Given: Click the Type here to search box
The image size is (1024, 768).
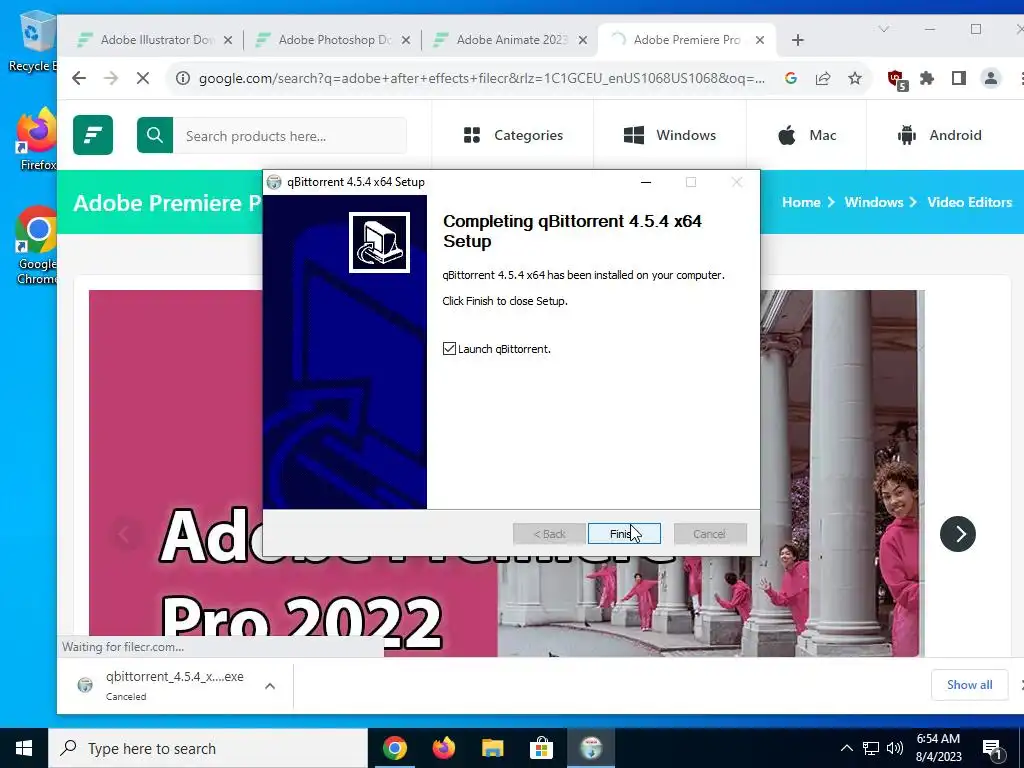Looking at the screenshot, I should coord(208,748).
